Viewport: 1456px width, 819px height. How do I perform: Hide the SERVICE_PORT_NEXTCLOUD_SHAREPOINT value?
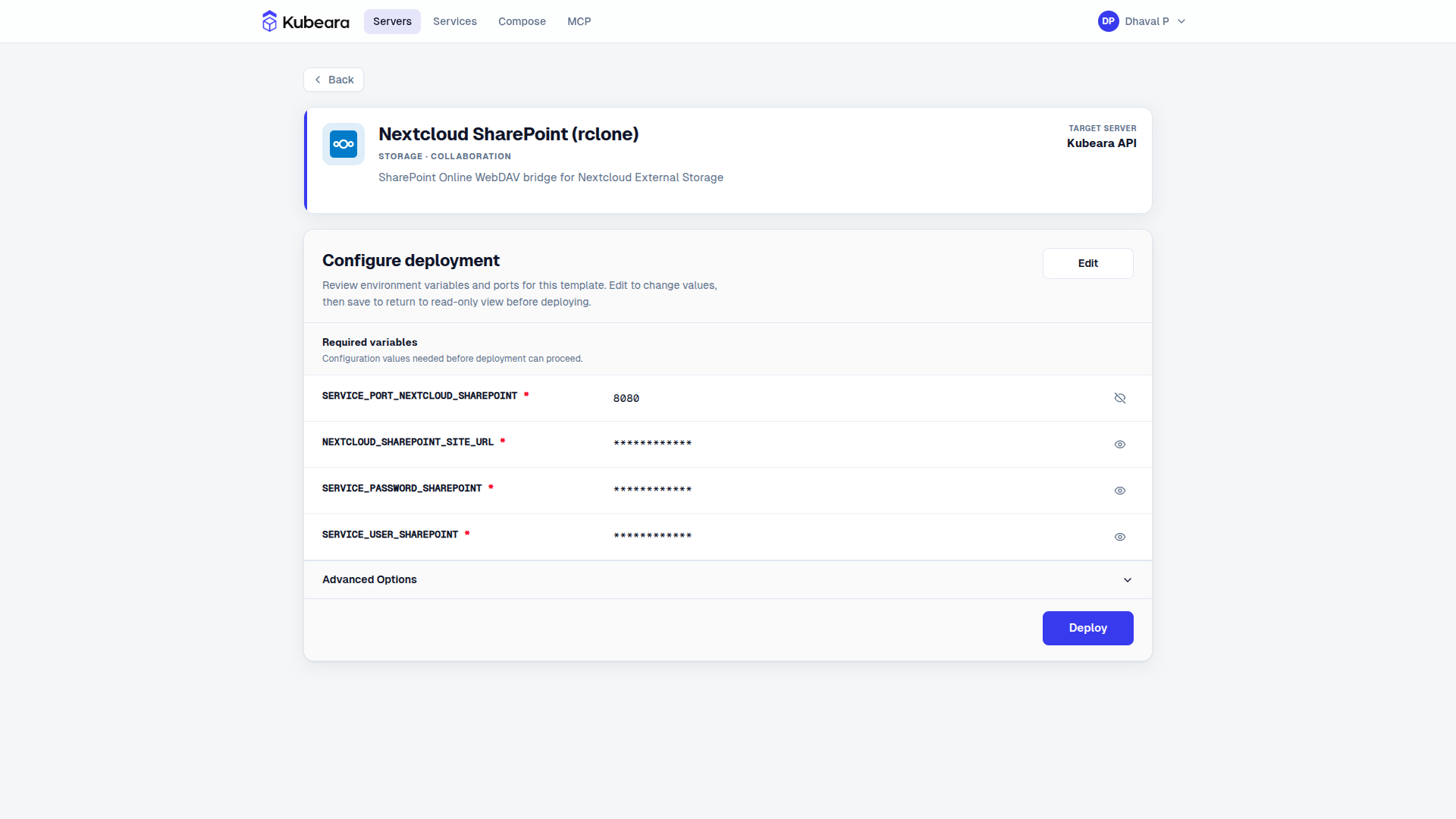point(1120,398)
